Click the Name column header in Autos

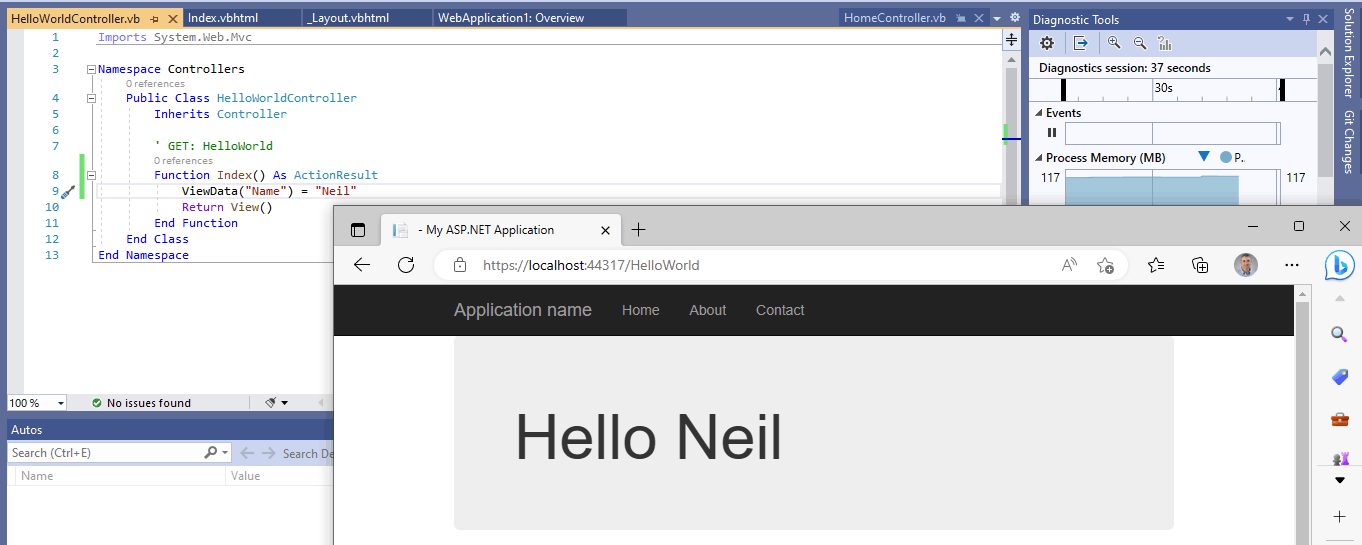(x=121, y=476)
